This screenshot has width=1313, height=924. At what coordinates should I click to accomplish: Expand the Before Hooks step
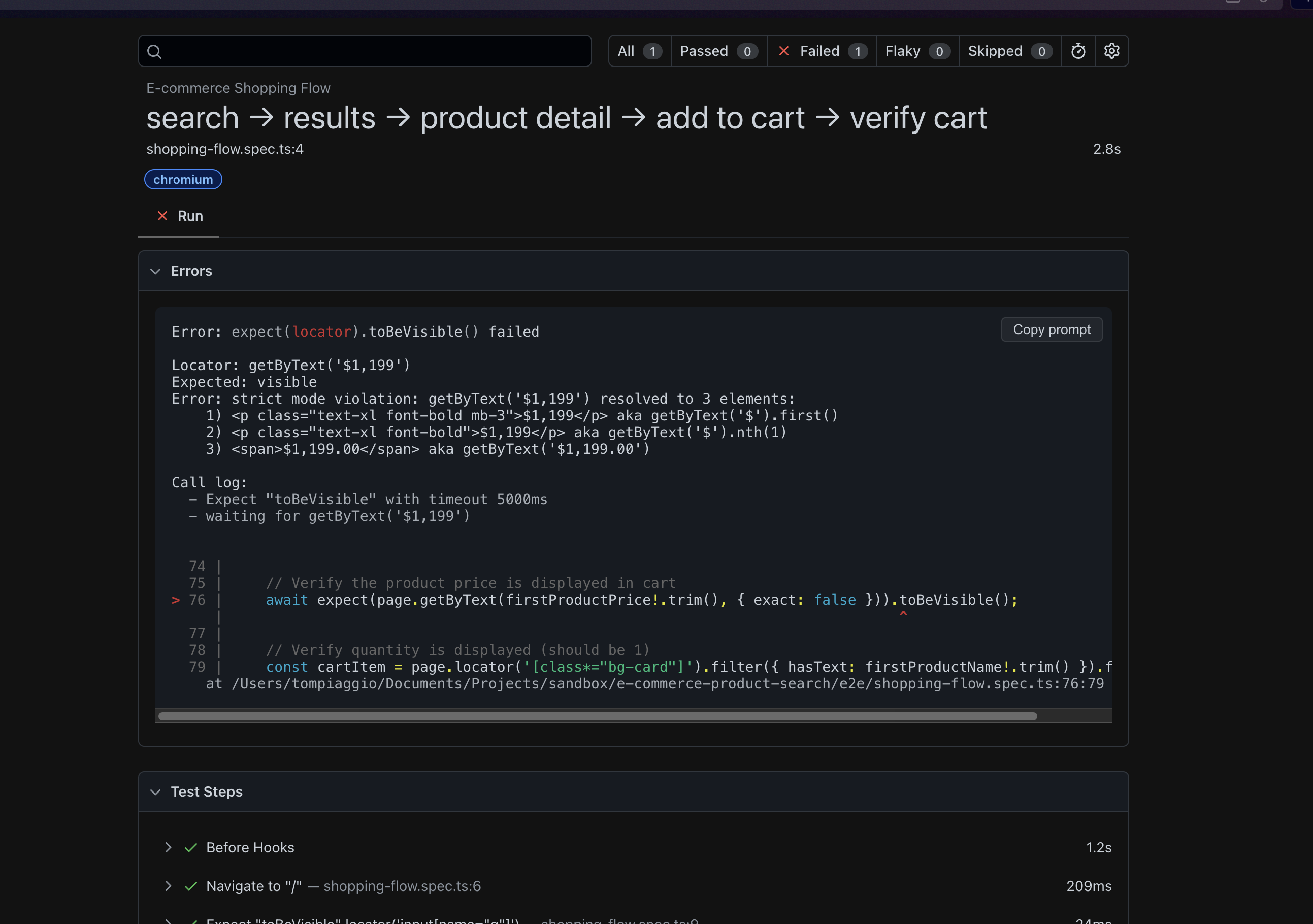168,847
